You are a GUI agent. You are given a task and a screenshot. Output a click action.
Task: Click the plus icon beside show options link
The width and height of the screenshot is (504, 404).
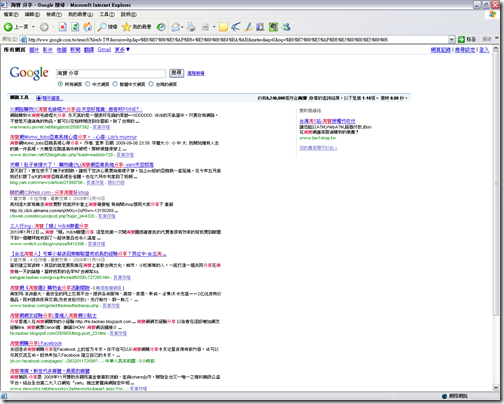click(39, 98)
